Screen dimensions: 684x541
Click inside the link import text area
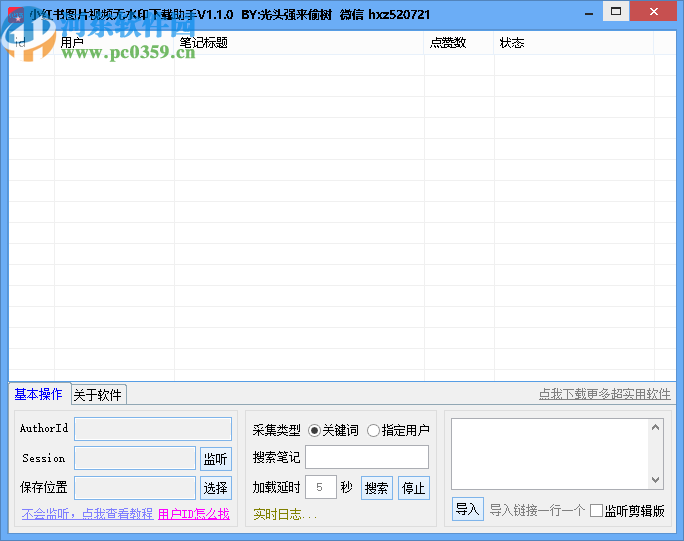pos(550,454)
